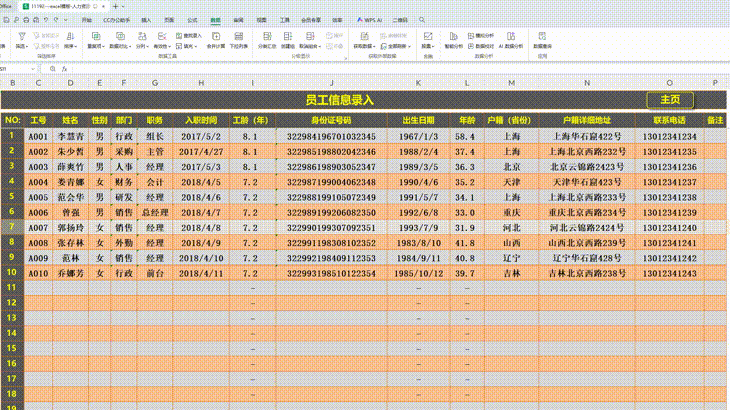Expand the Name Box dropdown arrow
730x410 pixels.
click(x=33, y=69)
